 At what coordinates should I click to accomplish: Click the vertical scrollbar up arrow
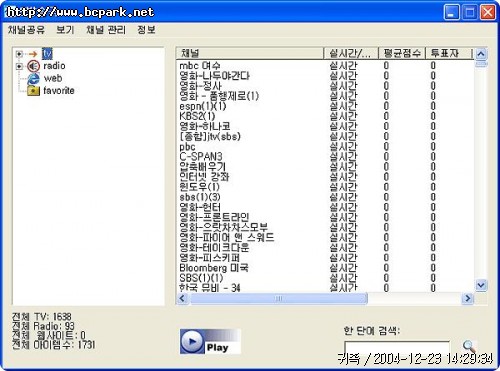point(481,54)
